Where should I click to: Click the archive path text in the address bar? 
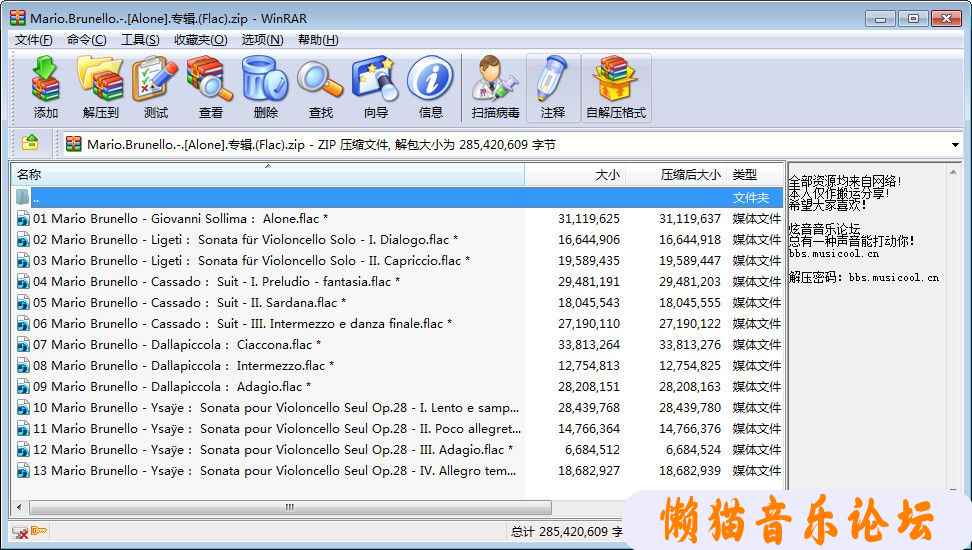pyautogui.click(x=321, y=144)
